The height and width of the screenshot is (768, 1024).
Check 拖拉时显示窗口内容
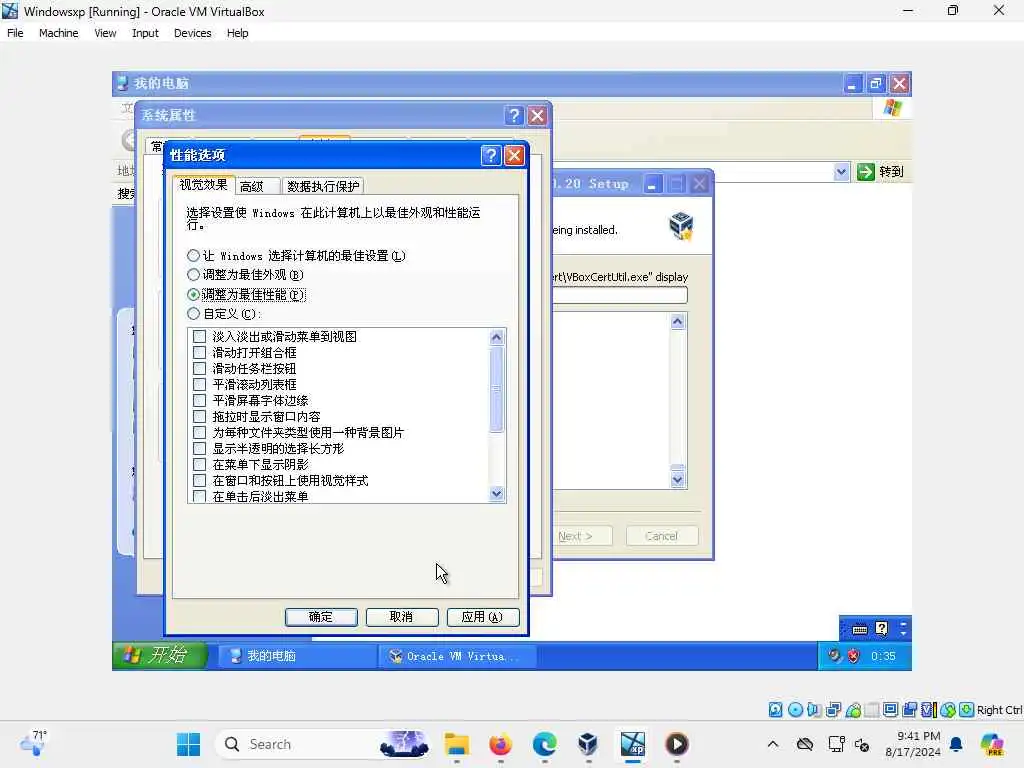[200, 417]
